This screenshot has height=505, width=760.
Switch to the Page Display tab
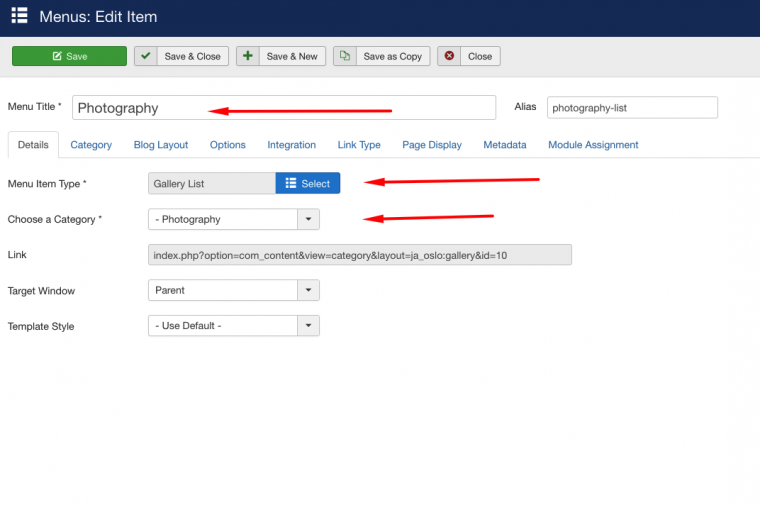pyautogui.click(x=432, y=145)
